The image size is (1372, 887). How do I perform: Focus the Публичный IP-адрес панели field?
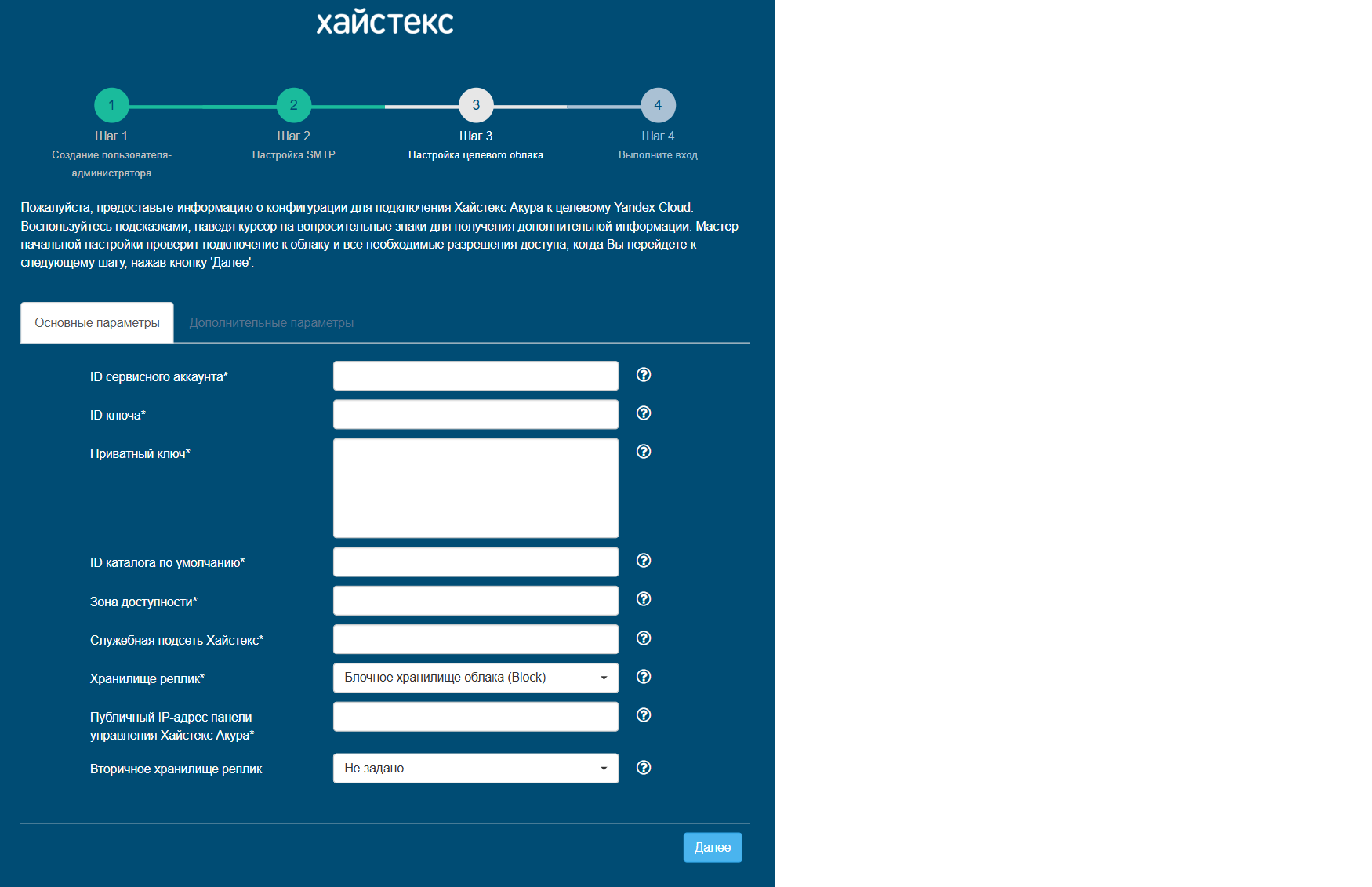(x=476, y=717)
